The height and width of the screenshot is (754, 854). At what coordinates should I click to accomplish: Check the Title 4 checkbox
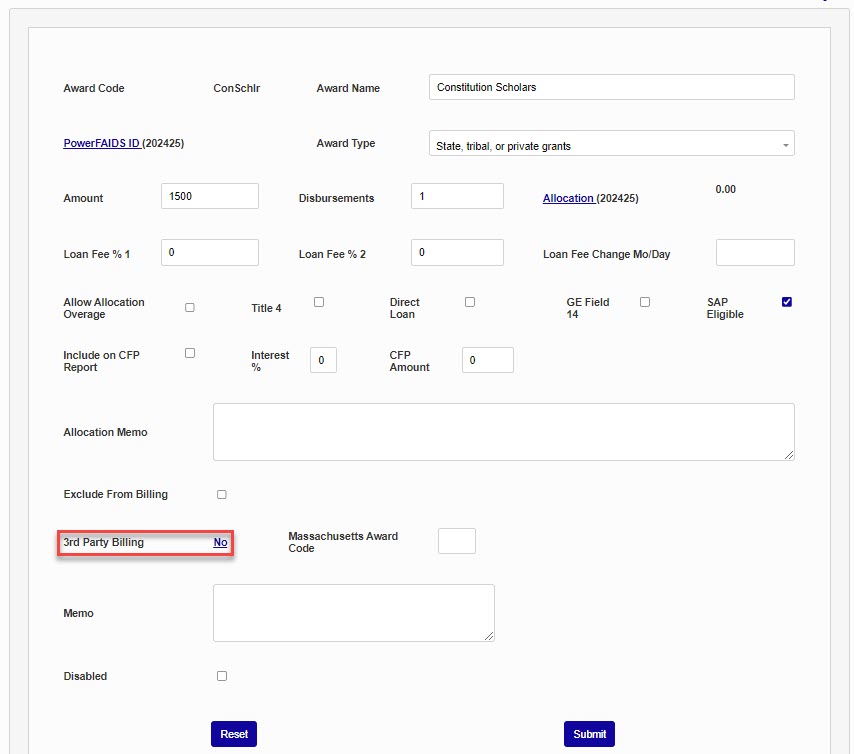[x=319, y=302]
